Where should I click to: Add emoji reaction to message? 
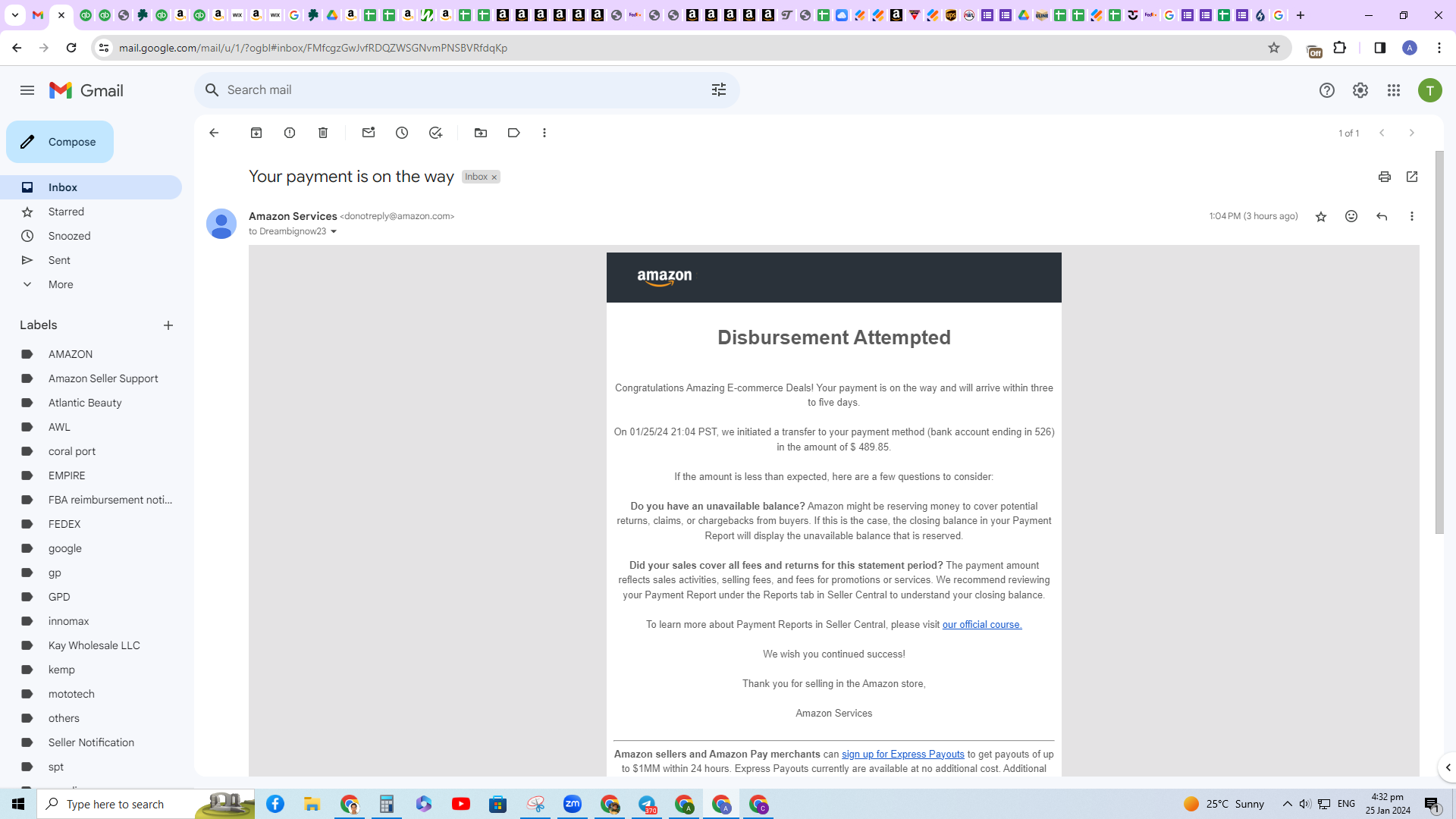pos(1351,217)
